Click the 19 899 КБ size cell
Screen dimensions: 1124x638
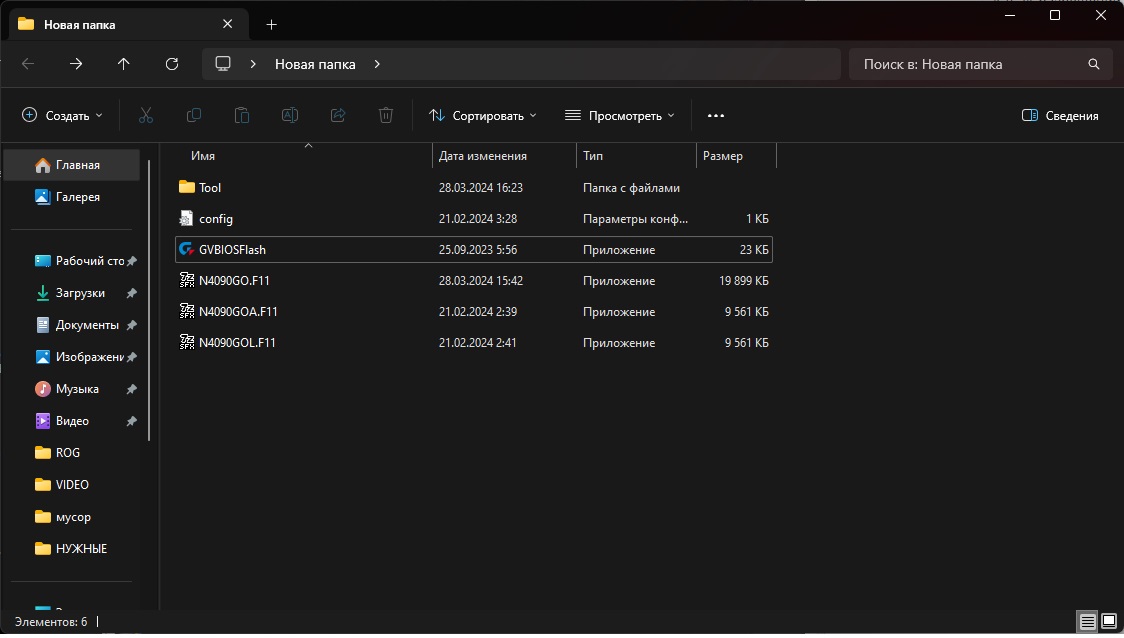coord(743,281)
